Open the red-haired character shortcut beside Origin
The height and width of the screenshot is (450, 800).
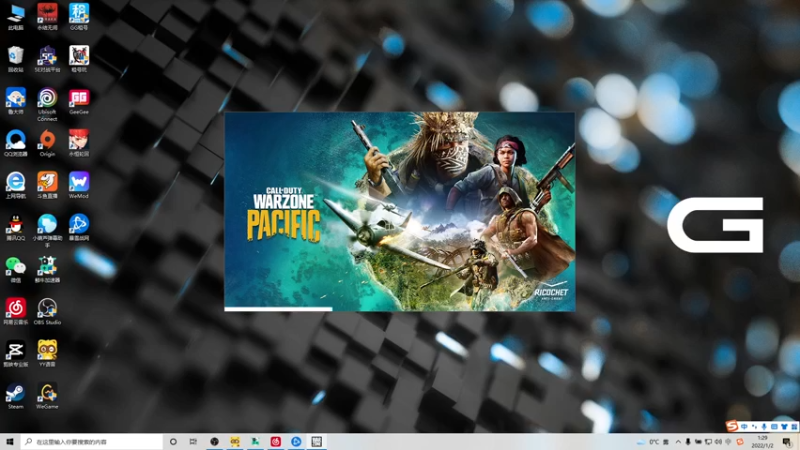pyautogui.click(x=79, y=143)
